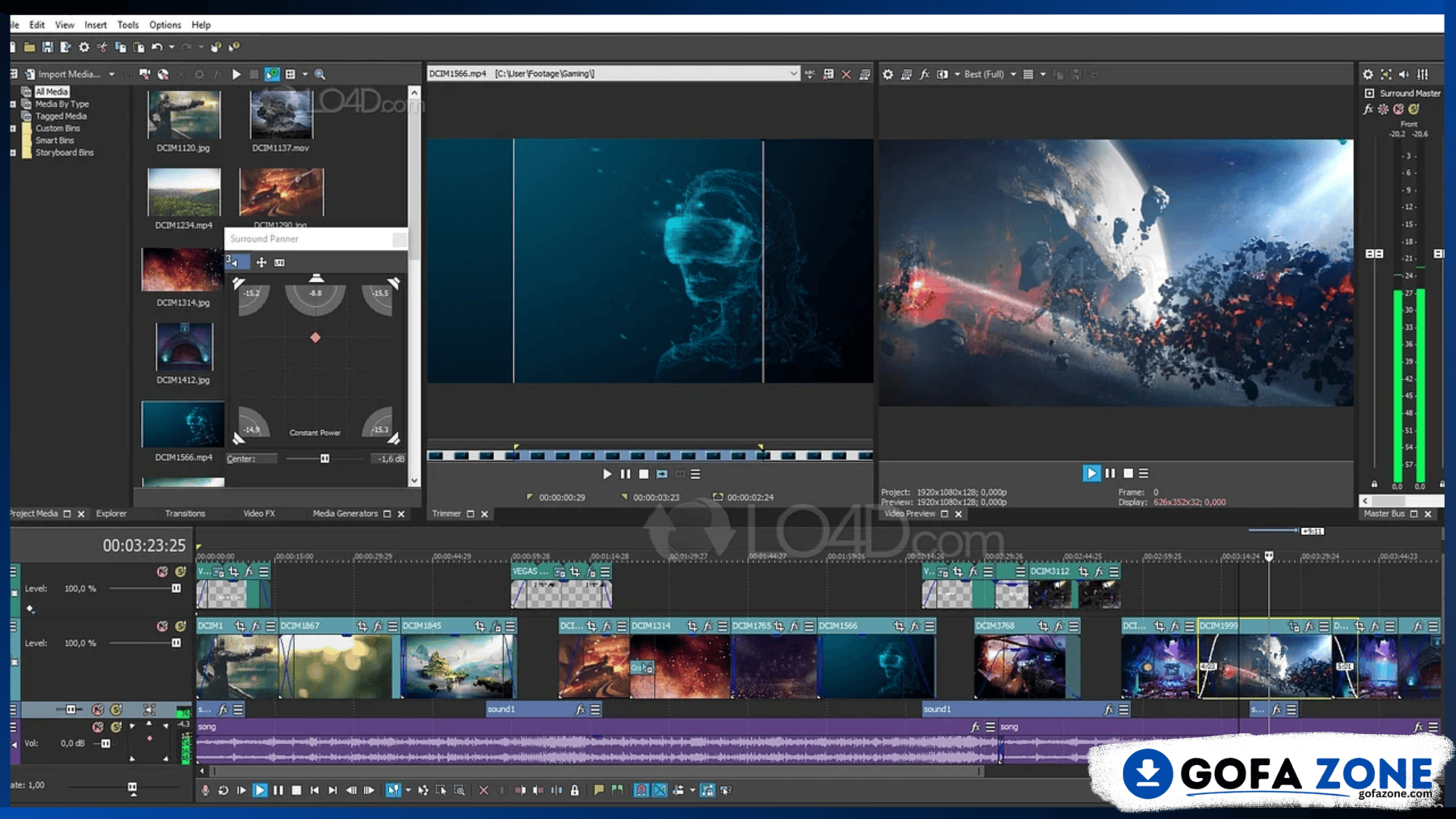
Task: Adjust the first video track Level slider
Action: [x=176, y=588]
